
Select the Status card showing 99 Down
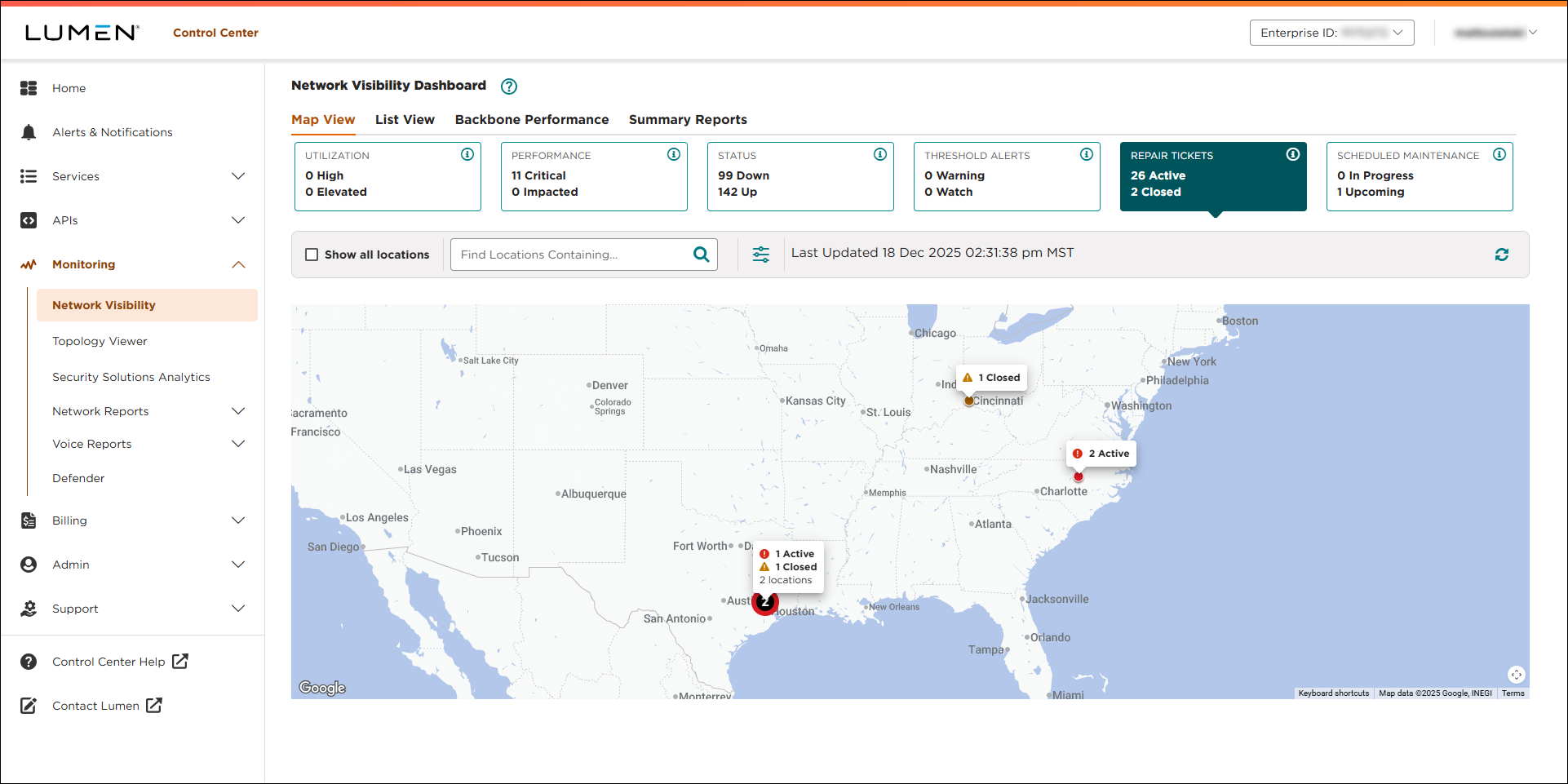[800, 177]
